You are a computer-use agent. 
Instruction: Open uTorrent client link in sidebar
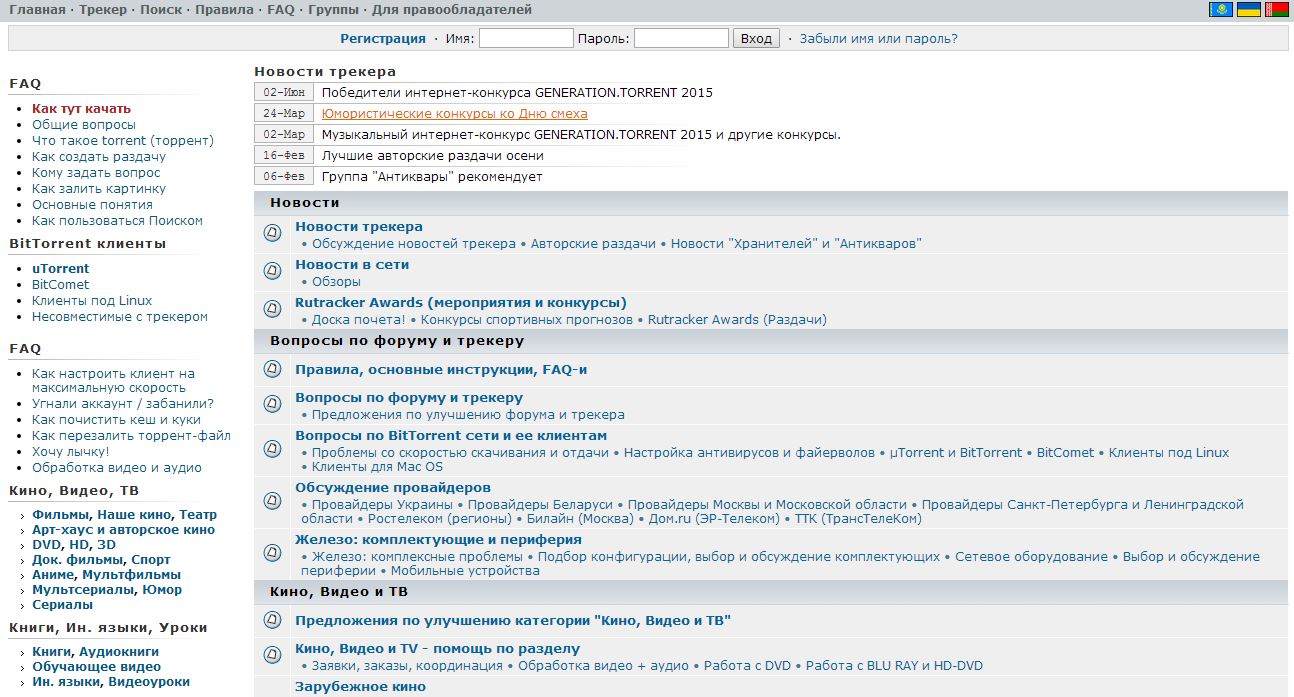click(x=60, y=268)
